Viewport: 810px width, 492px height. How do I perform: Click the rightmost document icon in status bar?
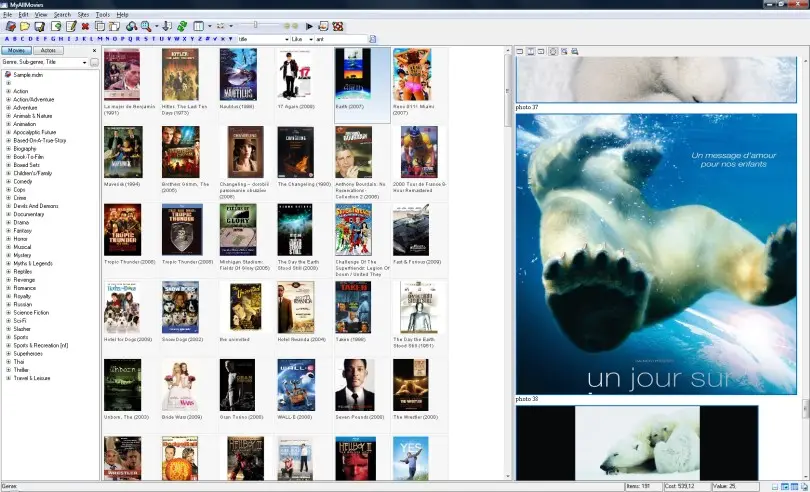[x=803, y=487]
